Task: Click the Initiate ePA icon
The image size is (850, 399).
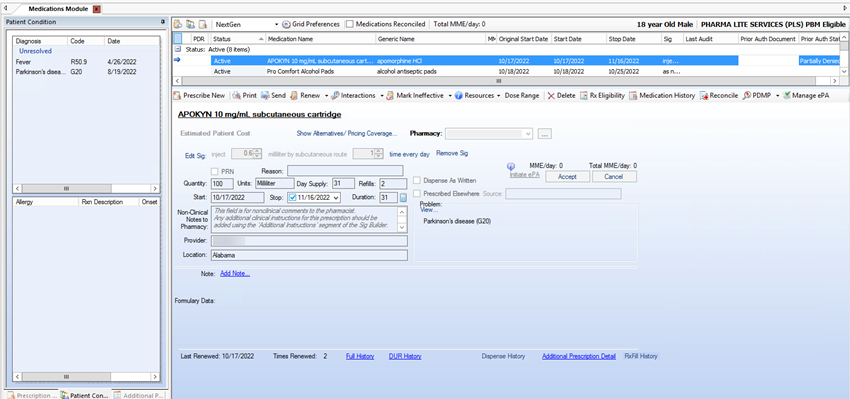Action: (x=511, y=167)
